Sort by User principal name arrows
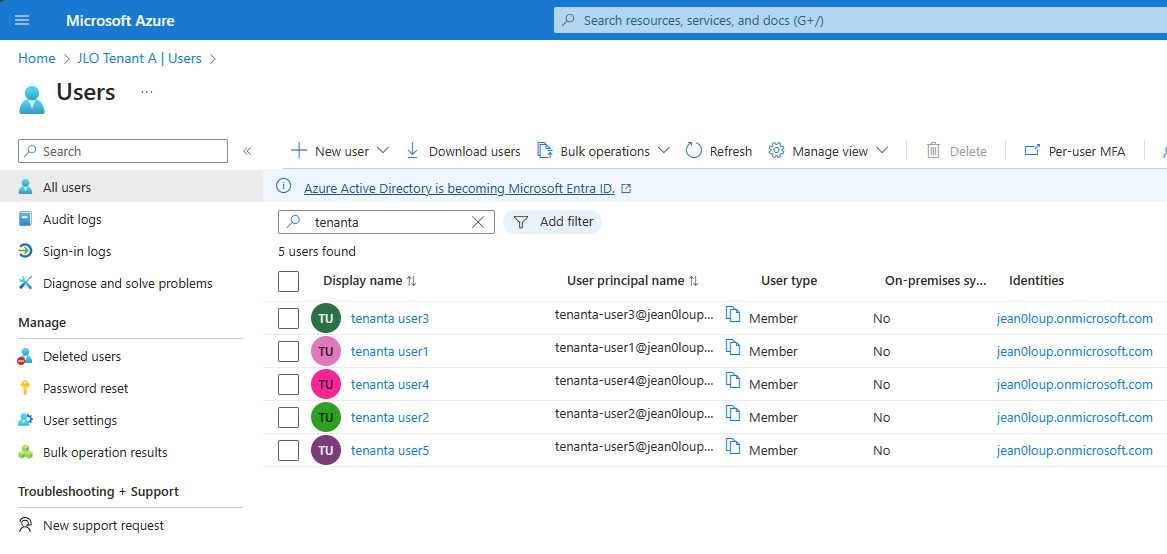This screenshot has height=554, width=1167. point(694,281)
